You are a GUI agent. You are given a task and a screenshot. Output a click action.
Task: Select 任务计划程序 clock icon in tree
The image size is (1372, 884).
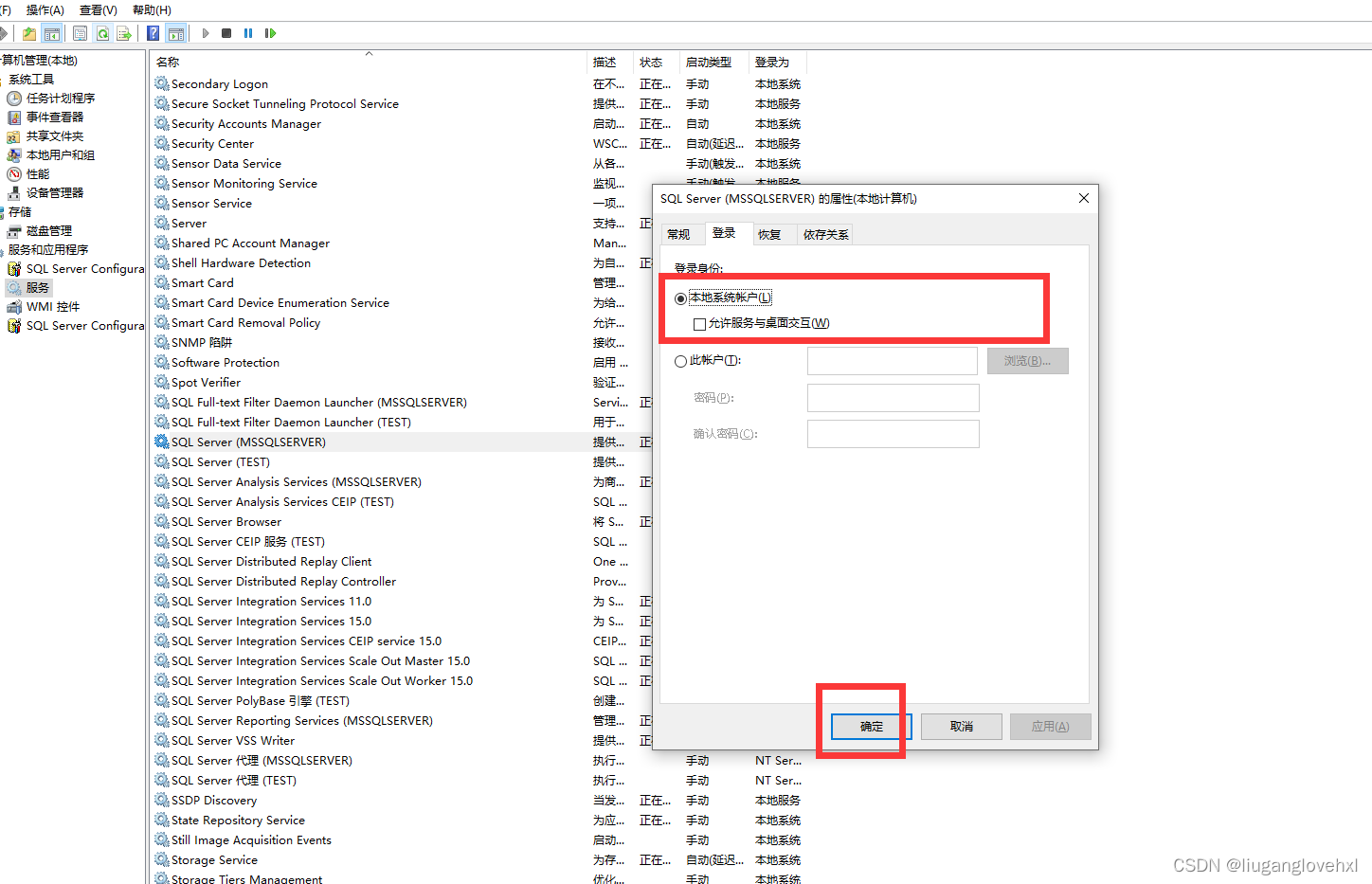coord(14,99)
